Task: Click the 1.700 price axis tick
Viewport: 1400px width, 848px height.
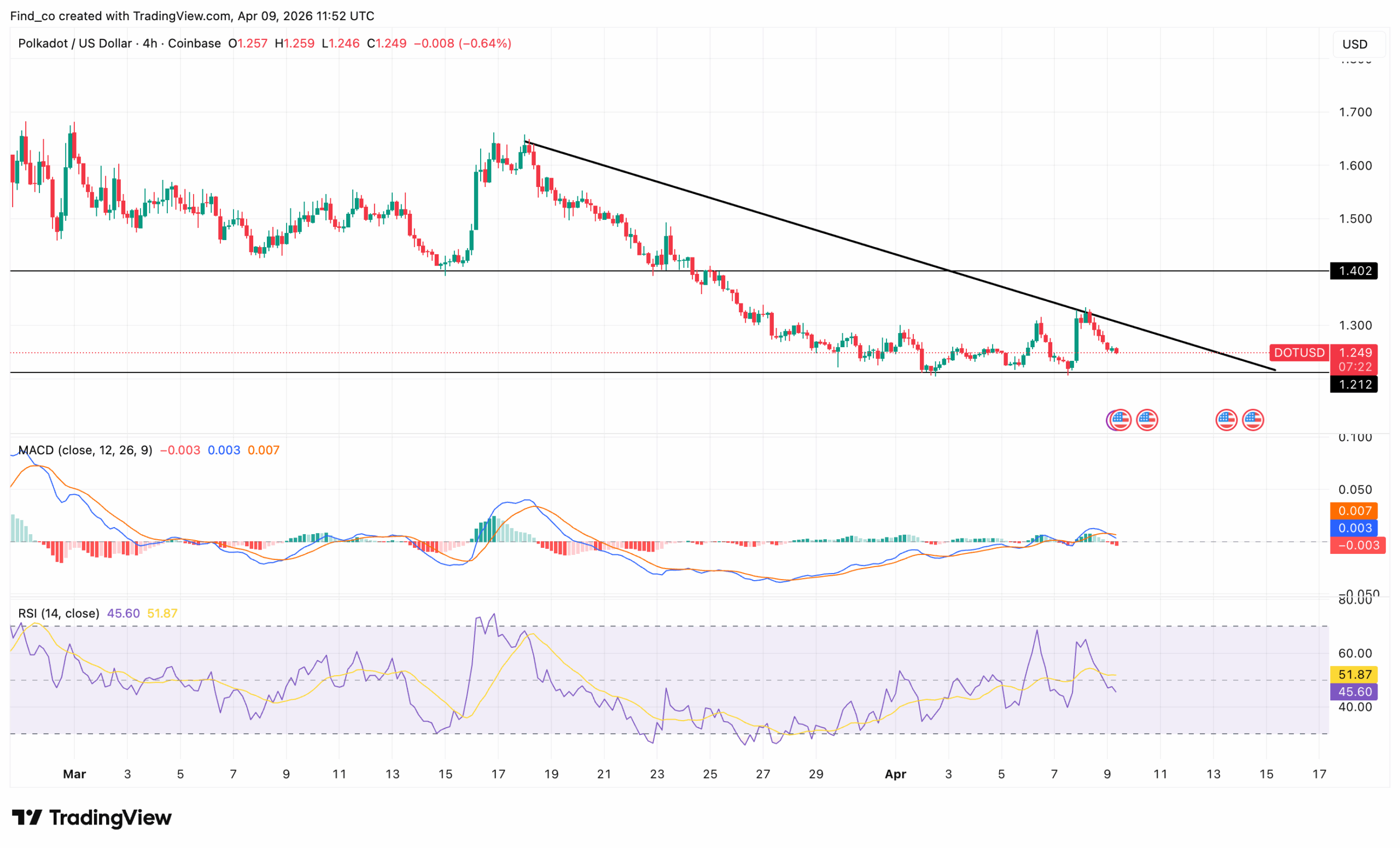Action: [x=1355, y=113]
